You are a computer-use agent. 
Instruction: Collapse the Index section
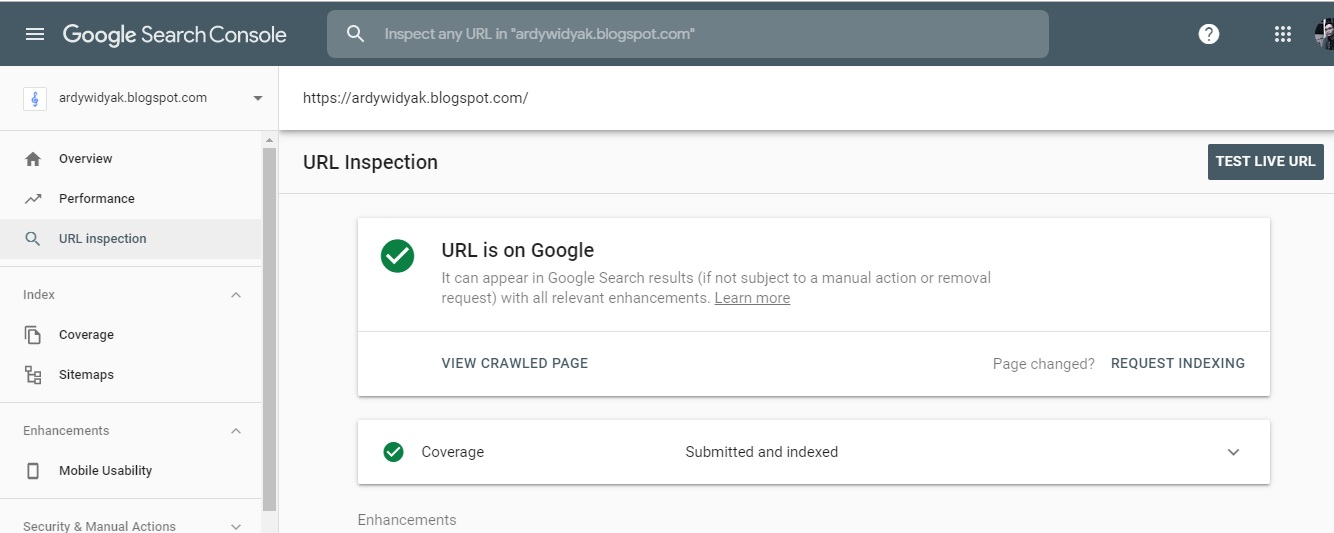236,295
